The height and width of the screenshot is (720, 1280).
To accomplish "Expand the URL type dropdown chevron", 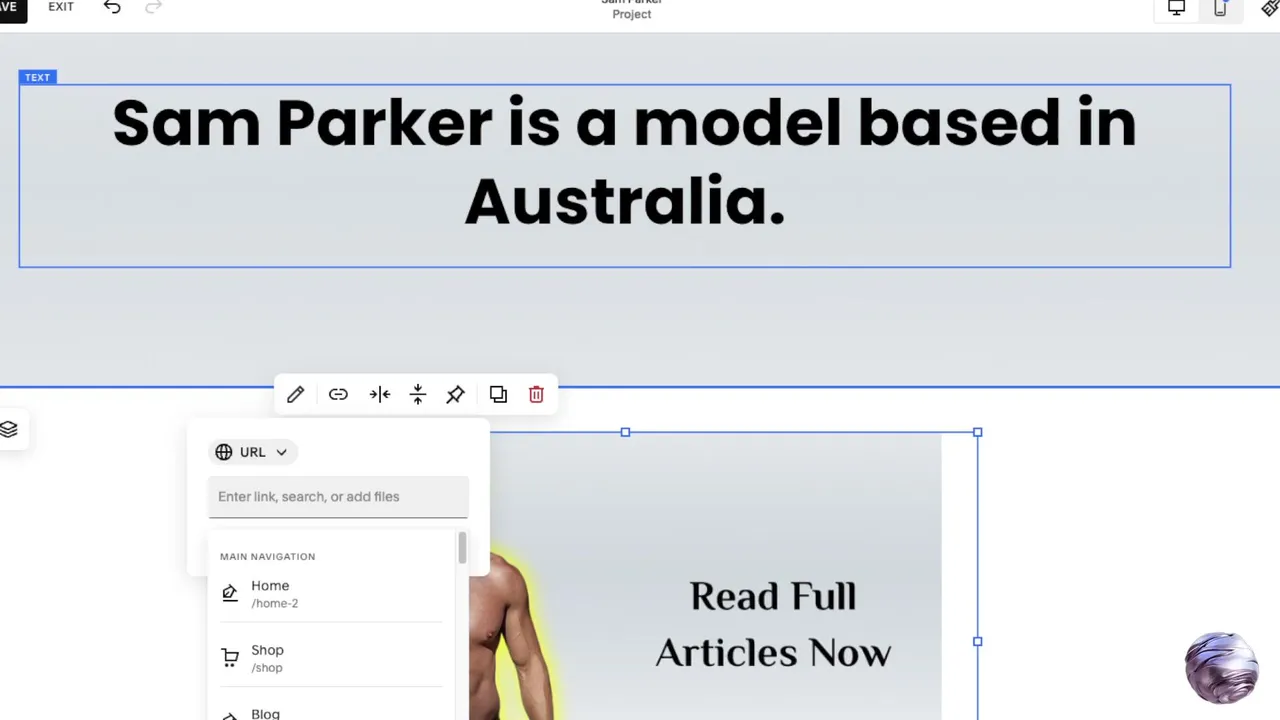I will click(282, 452).
